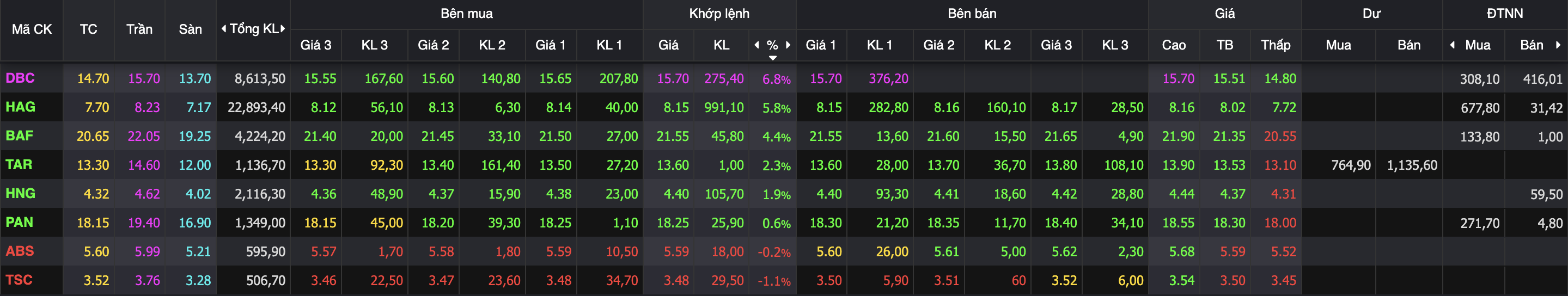Screen dimensions: 1568x296
Task: Open the ABS ticker
Action: click(20, 251)
